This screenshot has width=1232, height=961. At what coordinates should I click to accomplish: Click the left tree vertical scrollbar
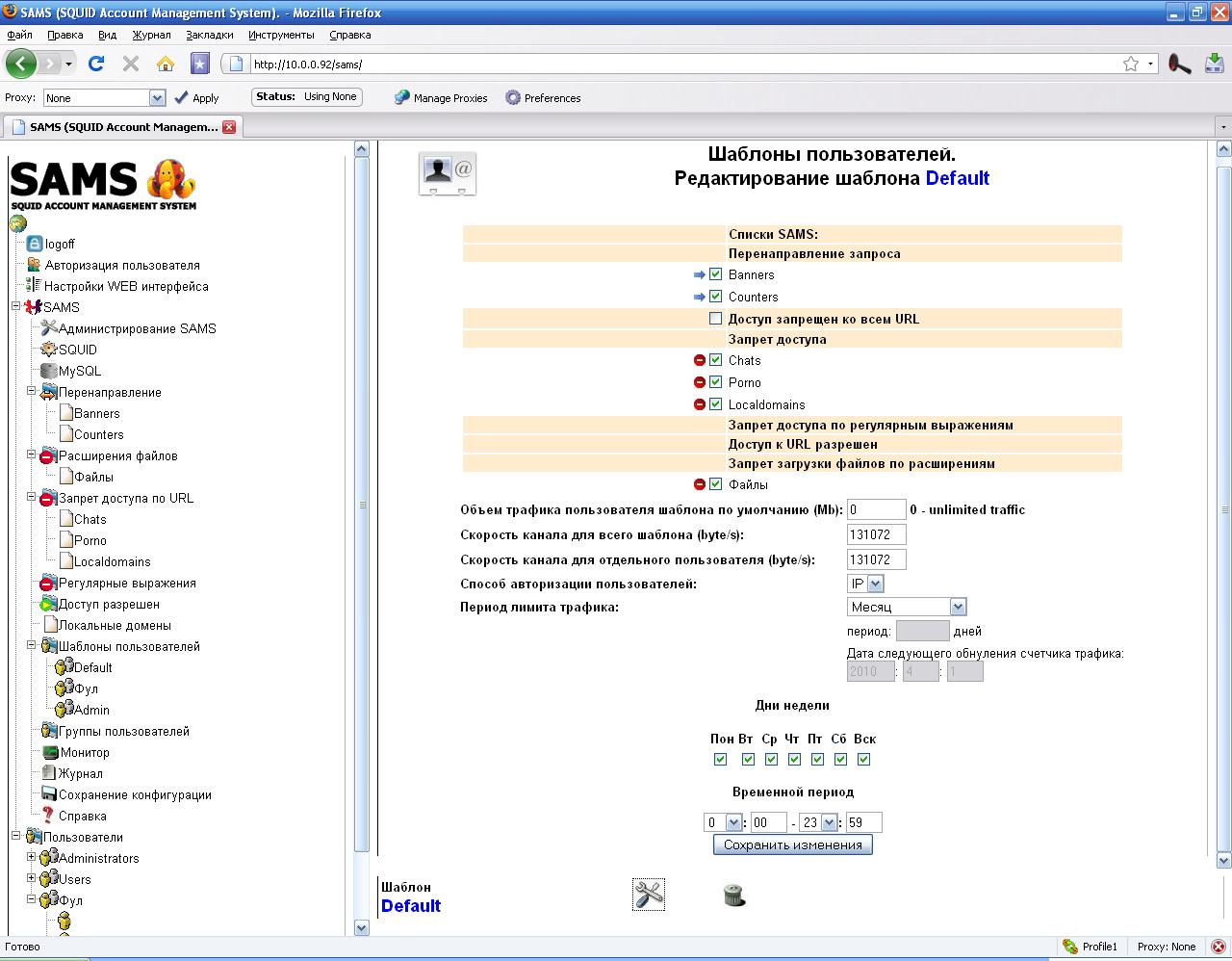point(362,505)
